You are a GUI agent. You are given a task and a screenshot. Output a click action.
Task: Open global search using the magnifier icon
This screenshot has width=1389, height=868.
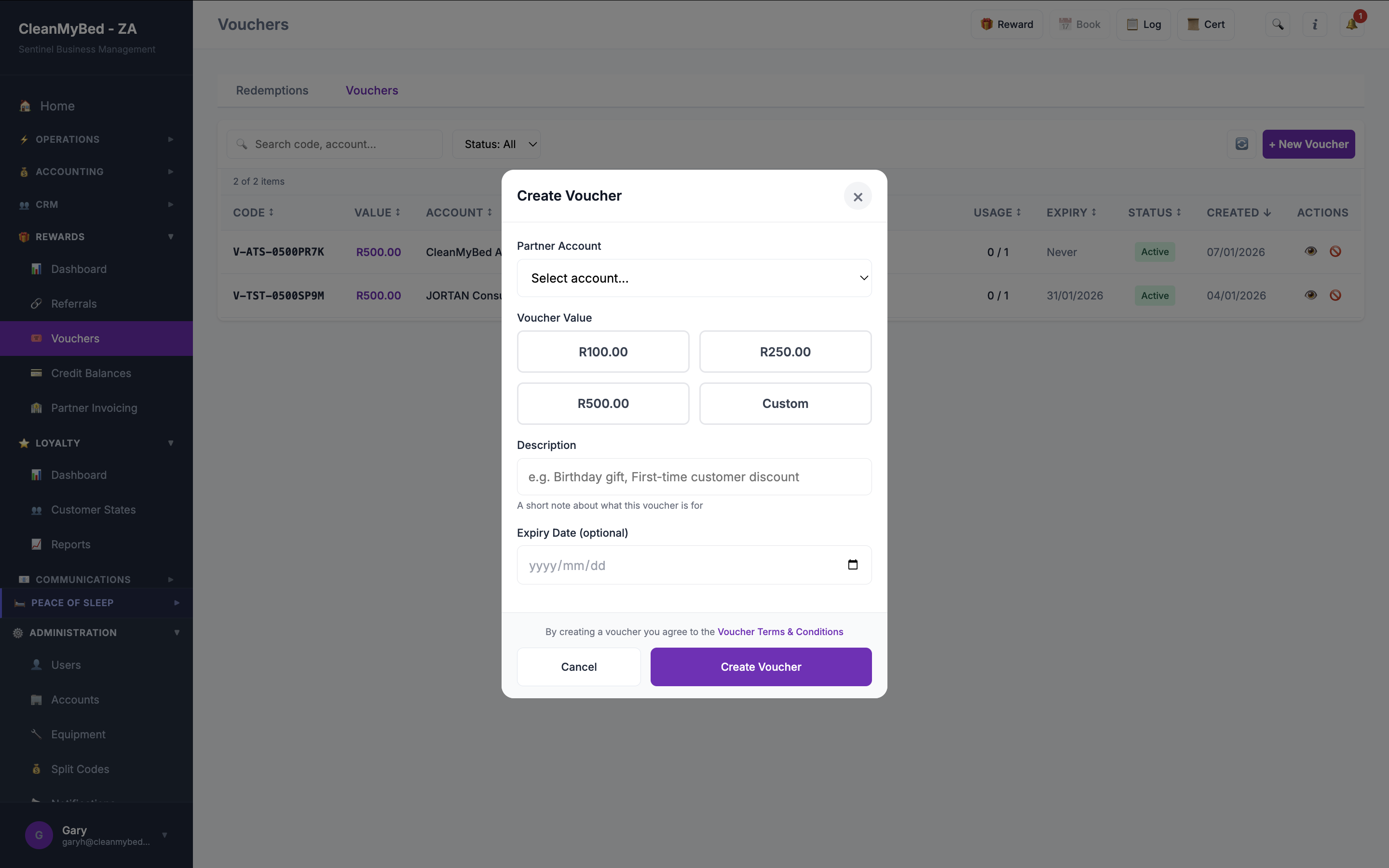[x=1278, y=24]
